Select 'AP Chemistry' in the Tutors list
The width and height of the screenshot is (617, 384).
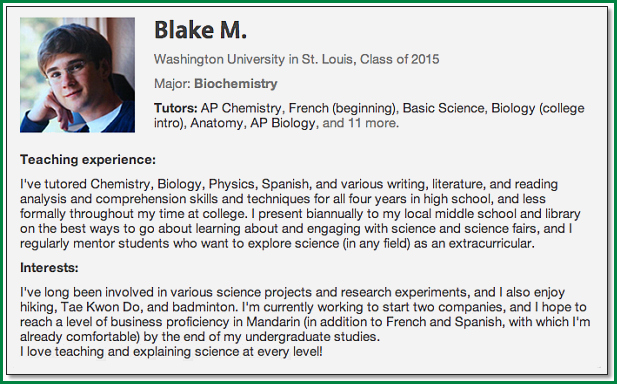point(241,108)
